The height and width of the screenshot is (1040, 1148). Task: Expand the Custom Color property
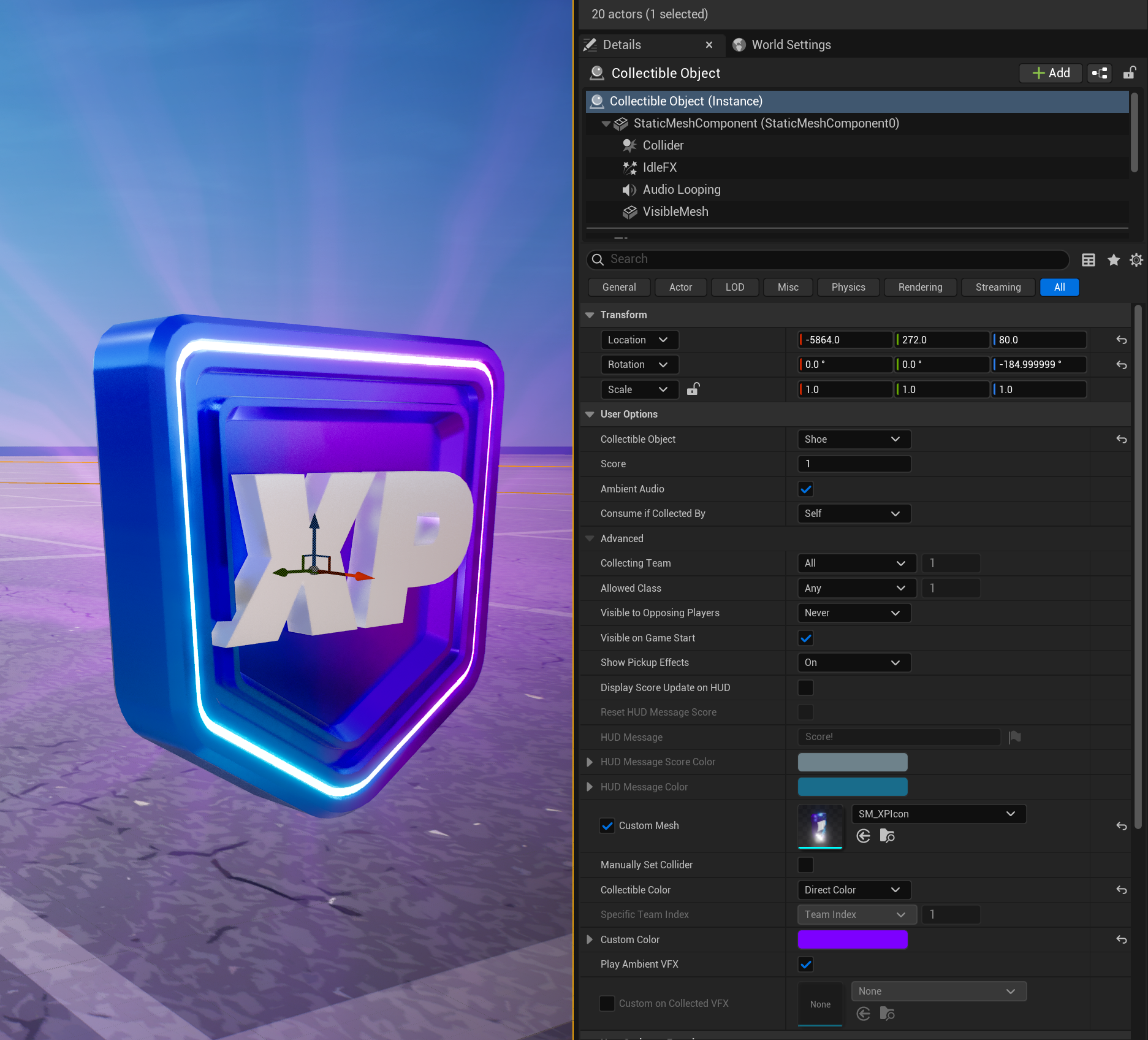(x=590, y=939)
